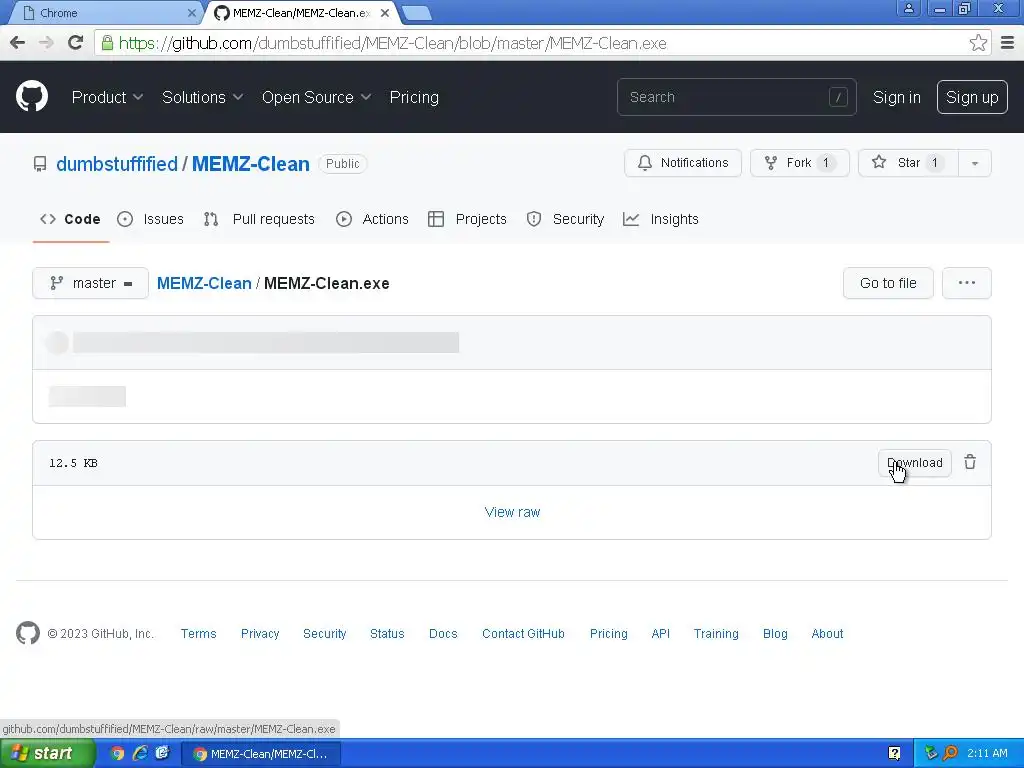Open the Projects tab
1024x768 pixels.
tap(468, 219)
